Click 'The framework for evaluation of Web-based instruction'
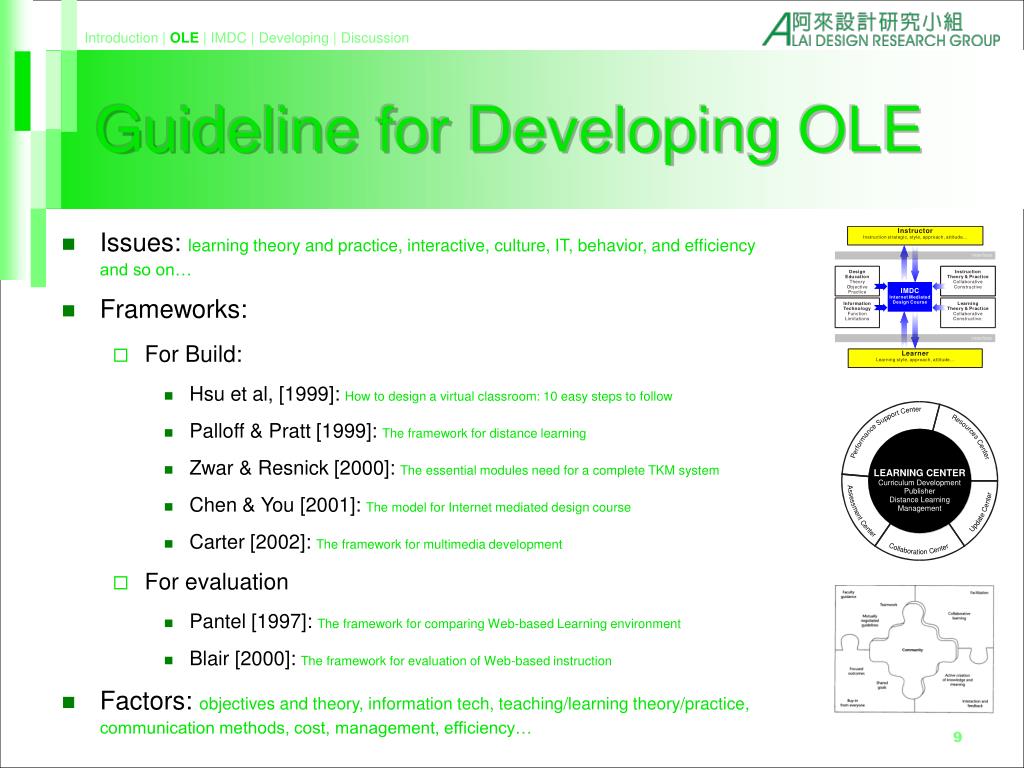The image size is (1024, 768). coord(456,661)
